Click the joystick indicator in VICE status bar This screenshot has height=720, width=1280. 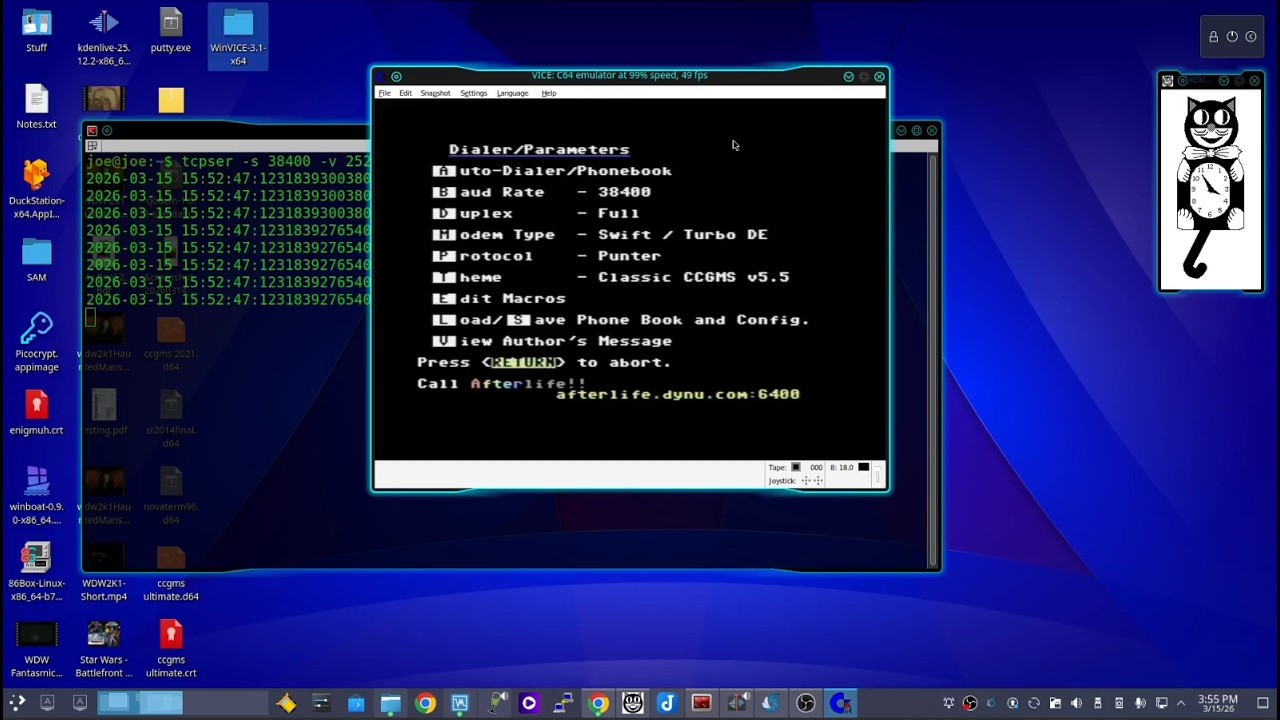tap(811, 481)
